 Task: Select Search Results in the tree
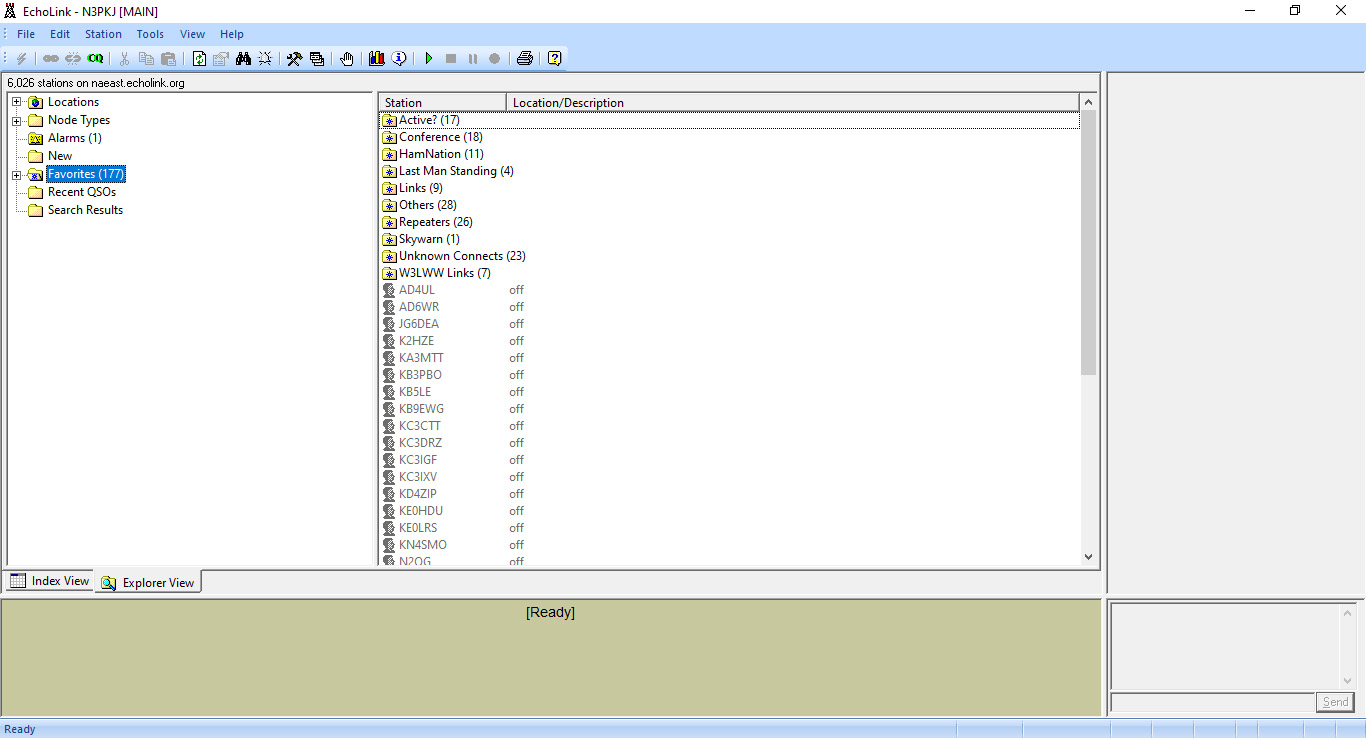85,210
